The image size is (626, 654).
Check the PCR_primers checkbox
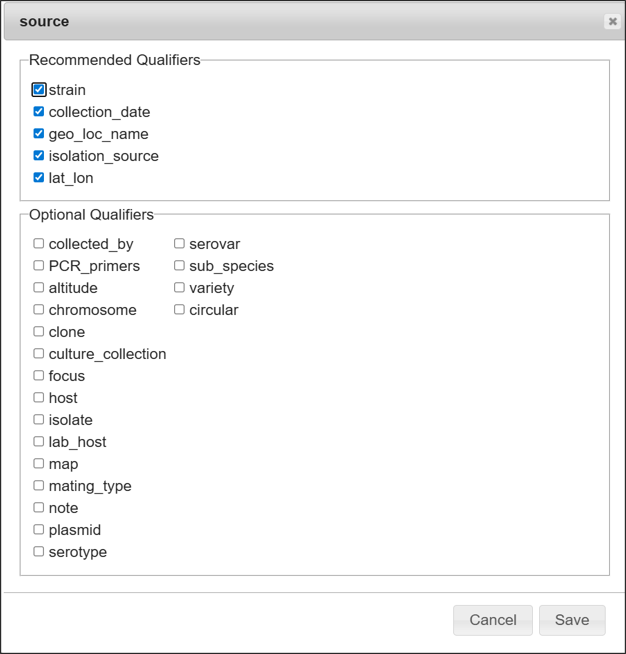pos(39,266)
